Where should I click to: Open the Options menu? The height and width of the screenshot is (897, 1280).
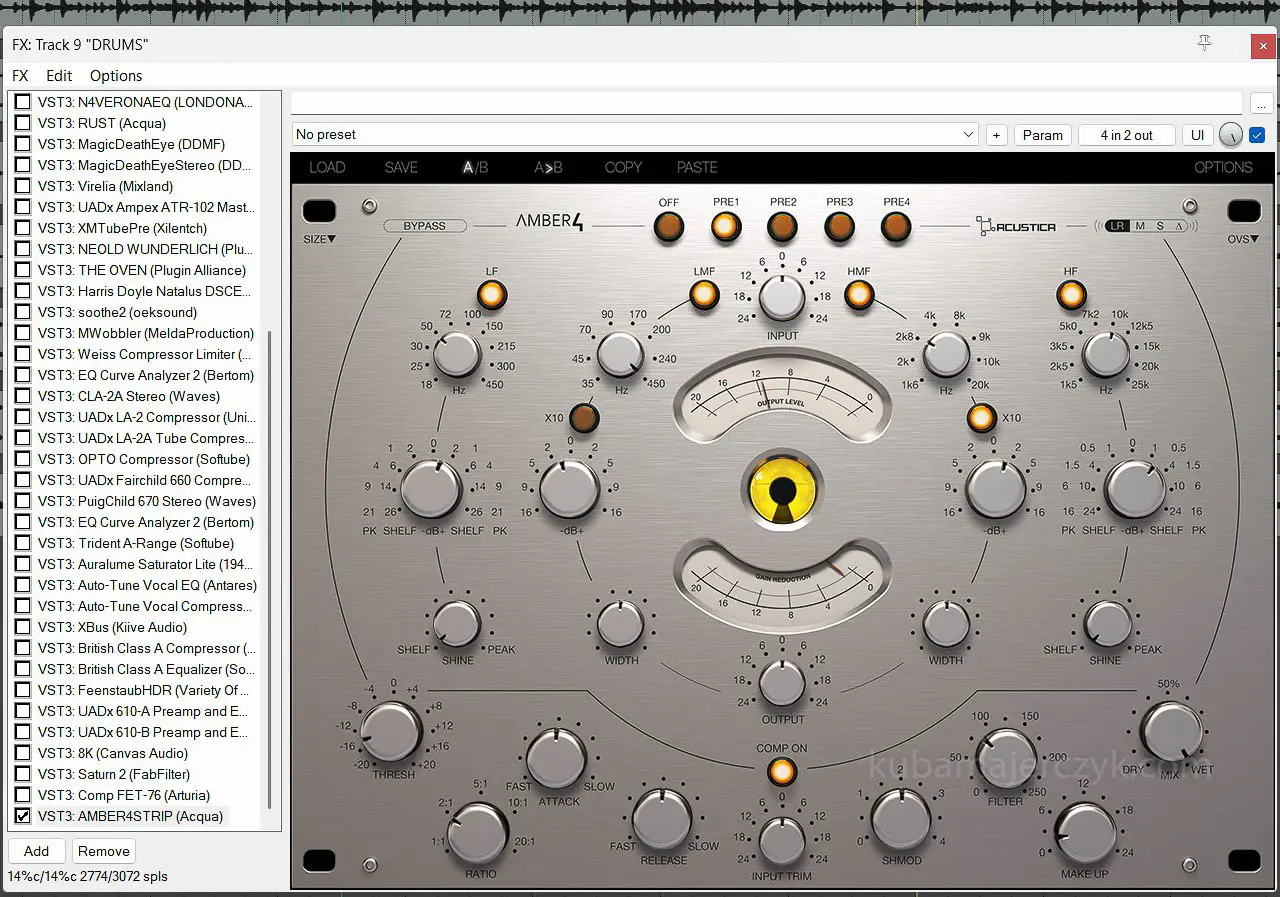point(116,76)
